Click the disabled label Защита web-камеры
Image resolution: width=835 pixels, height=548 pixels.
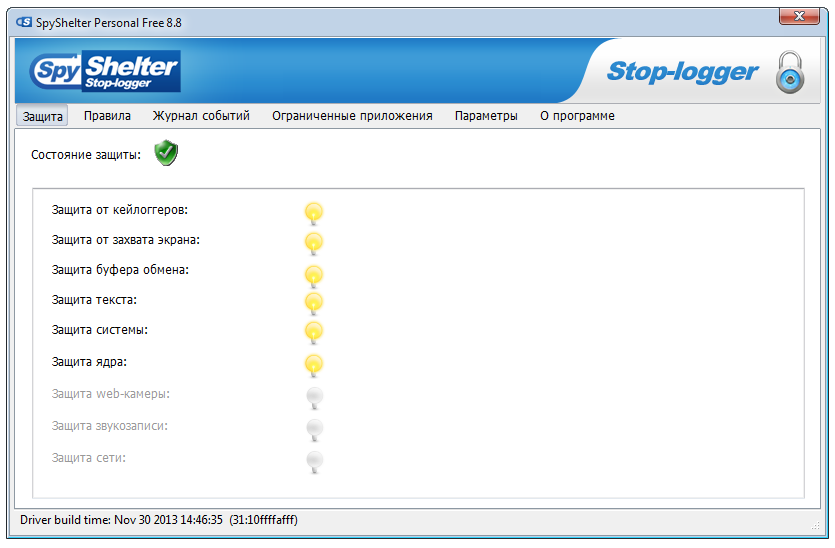[x=110, y=394]
